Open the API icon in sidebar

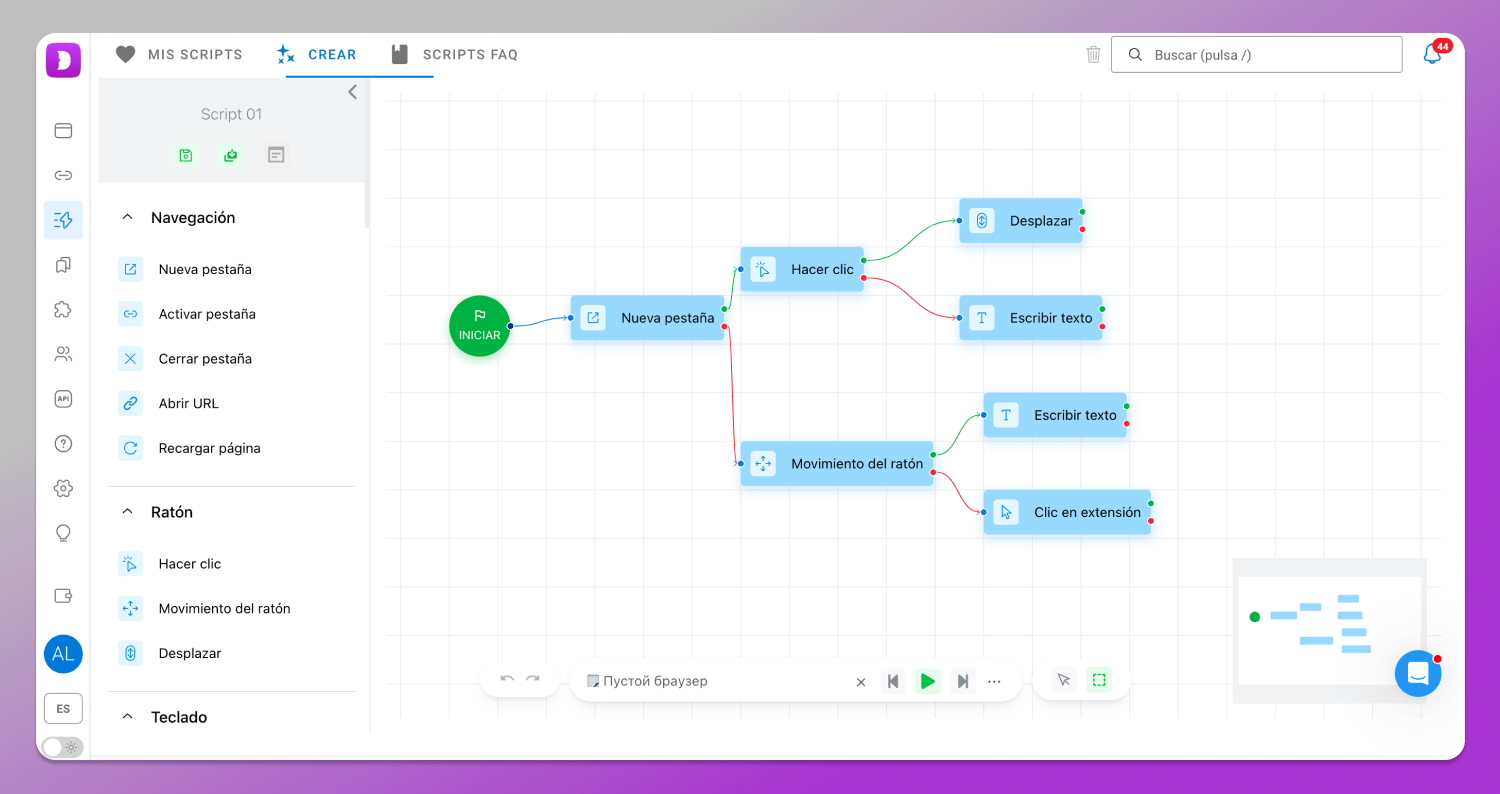coord(63,399)
